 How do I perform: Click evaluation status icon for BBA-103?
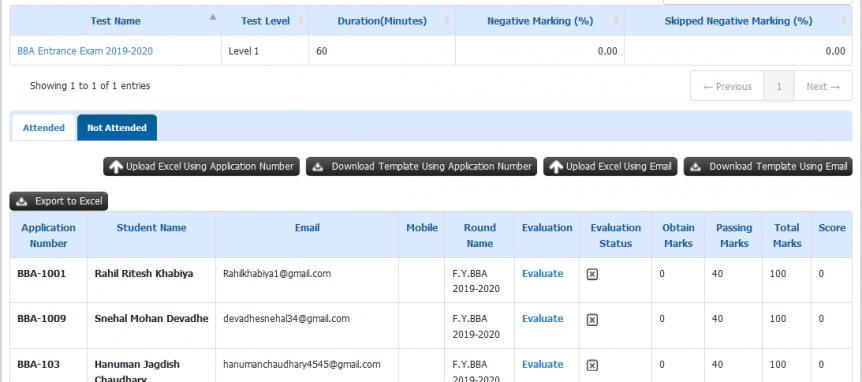592,365
